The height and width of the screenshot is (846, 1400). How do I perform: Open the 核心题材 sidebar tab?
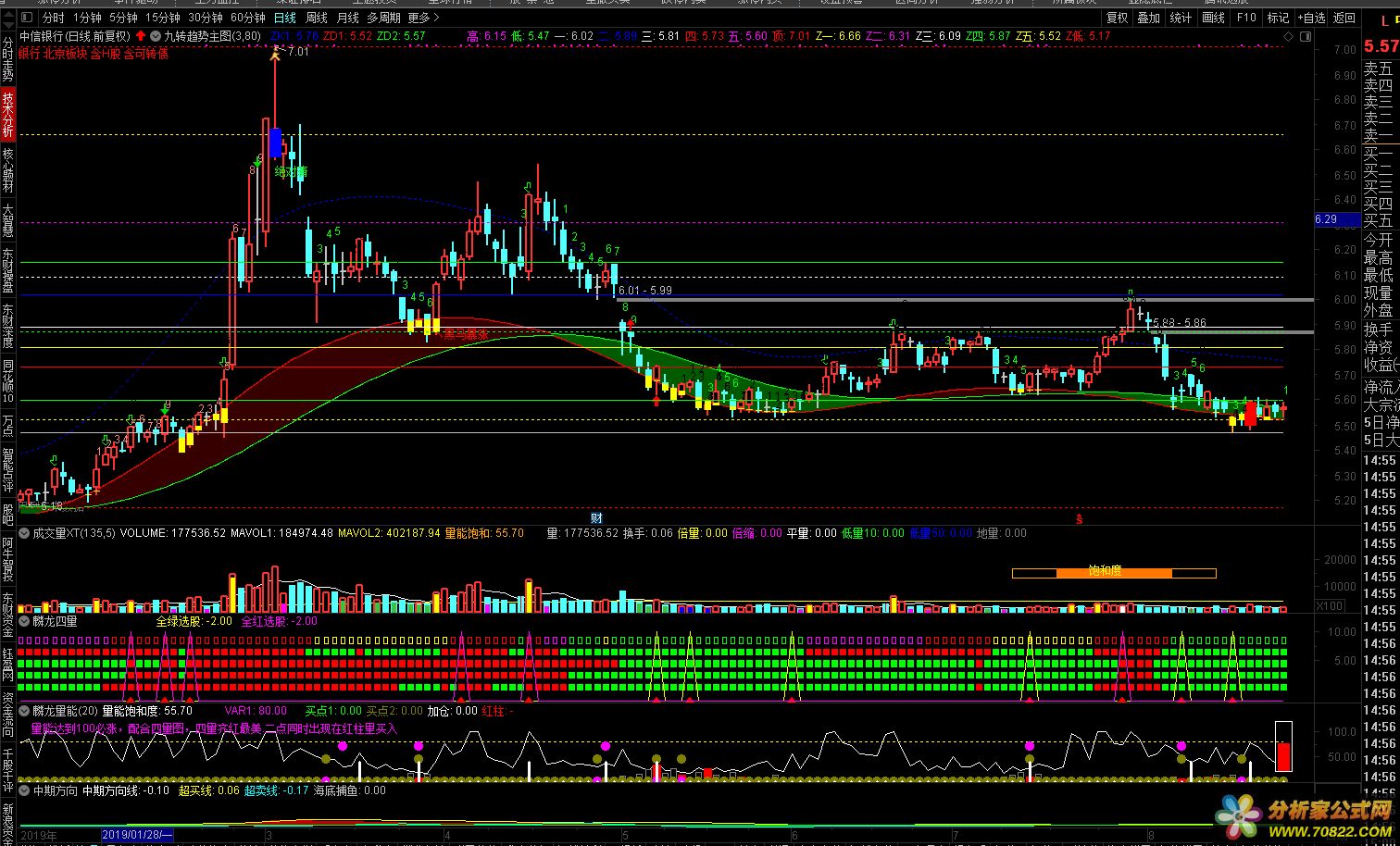click(8, 170)
